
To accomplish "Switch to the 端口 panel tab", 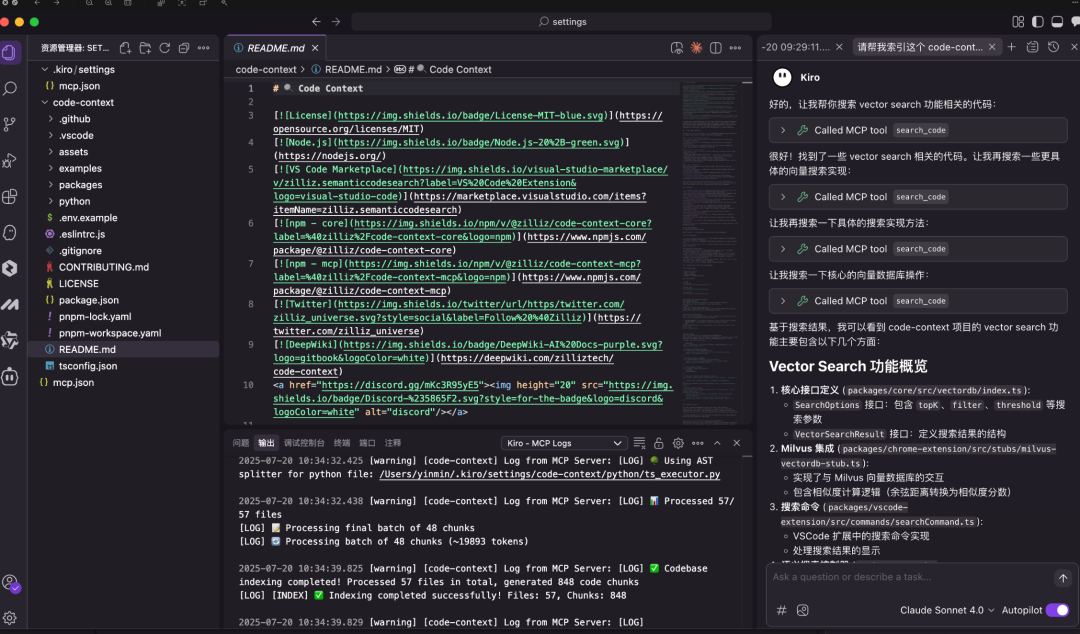I will tap(367, 443).
